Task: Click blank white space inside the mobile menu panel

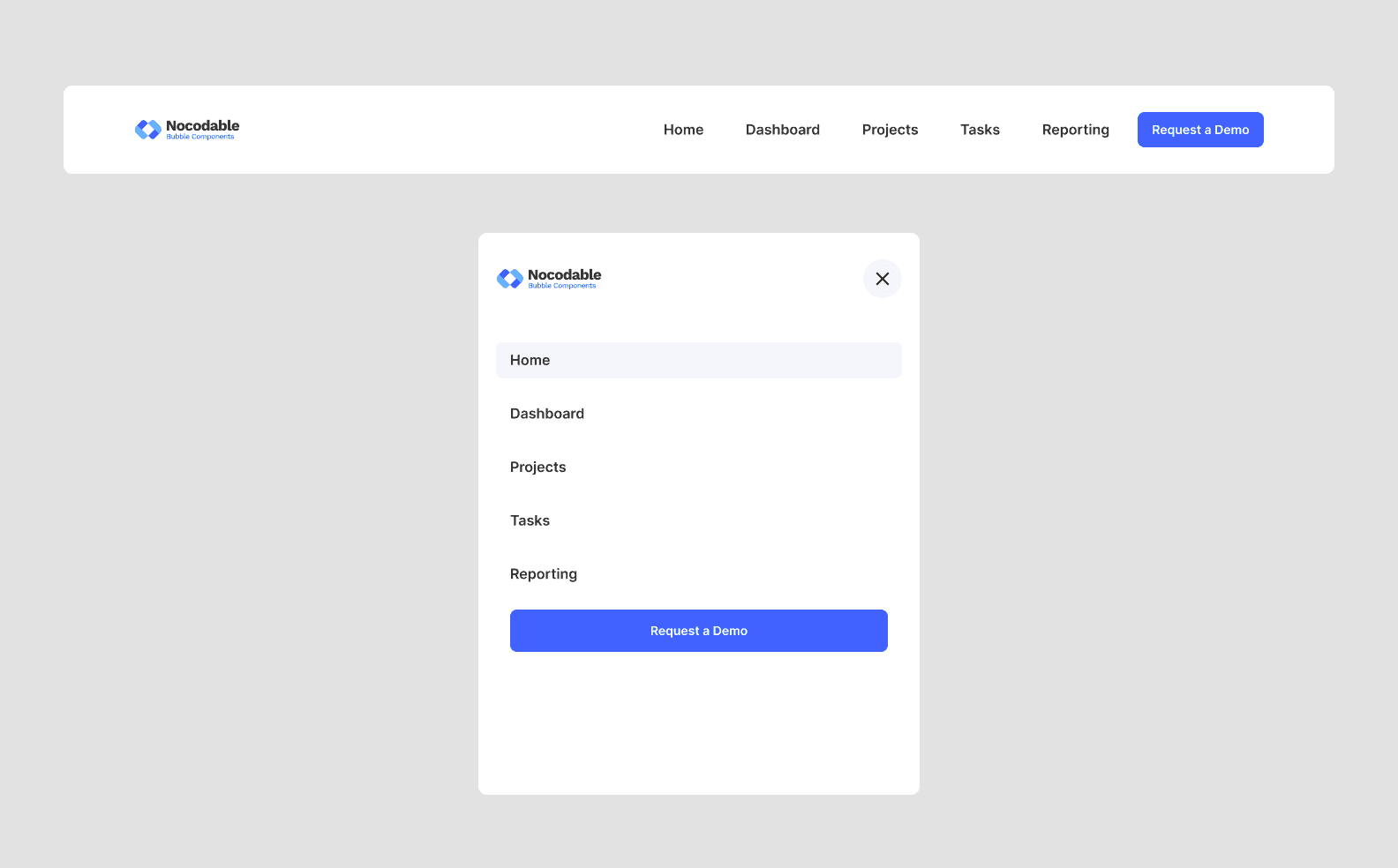Action: 699,723
